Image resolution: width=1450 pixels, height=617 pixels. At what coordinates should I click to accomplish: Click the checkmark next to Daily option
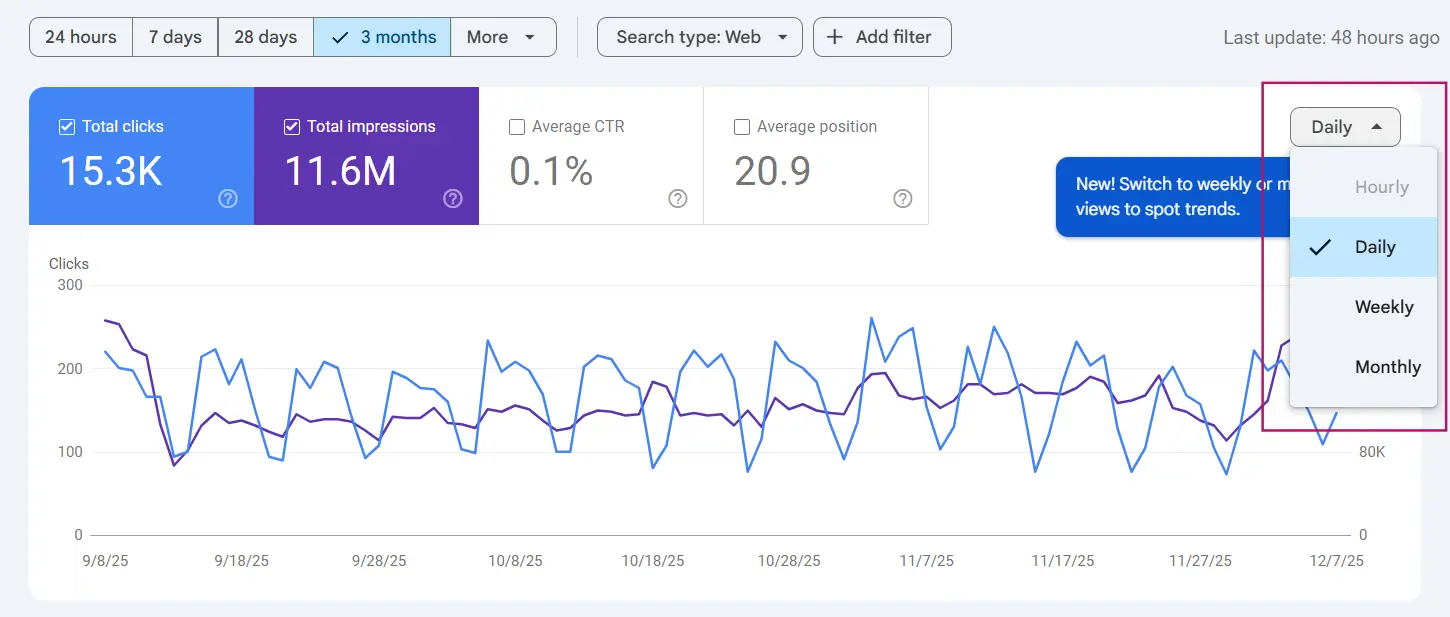pos(1320,247)
